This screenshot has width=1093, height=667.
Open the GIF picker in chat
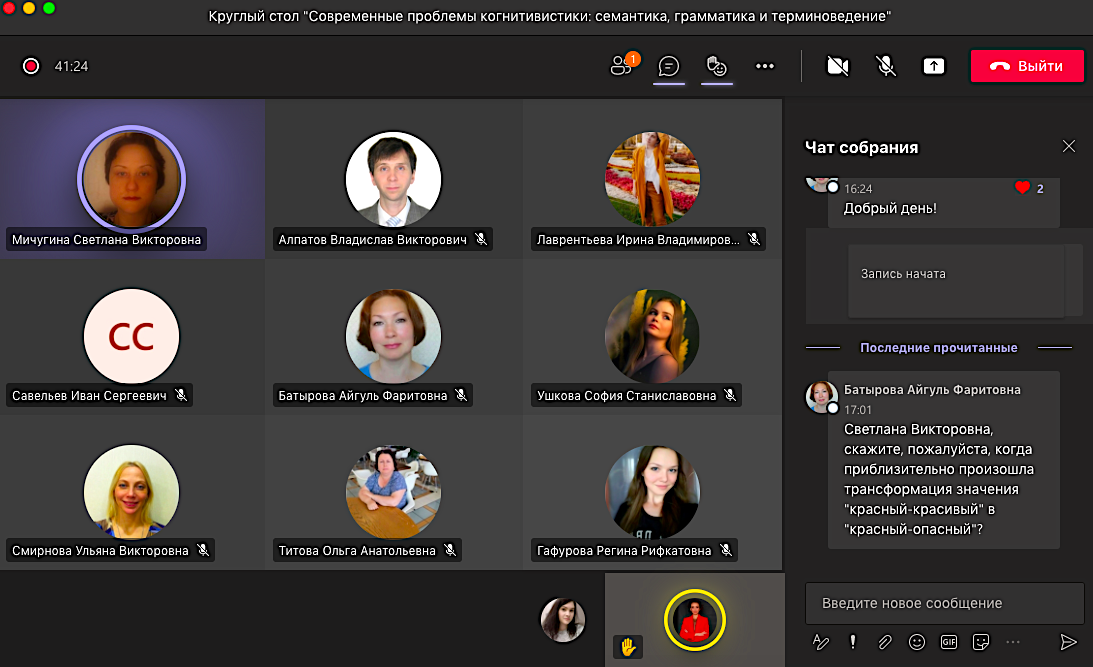coord(949,642)
